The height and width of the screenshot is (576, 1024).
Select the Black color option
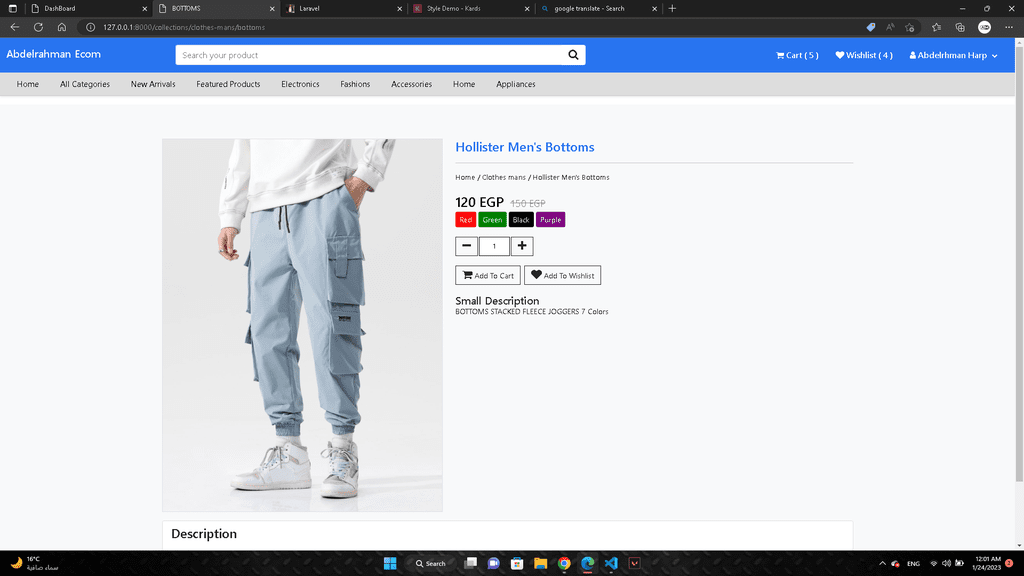point(521,220)
